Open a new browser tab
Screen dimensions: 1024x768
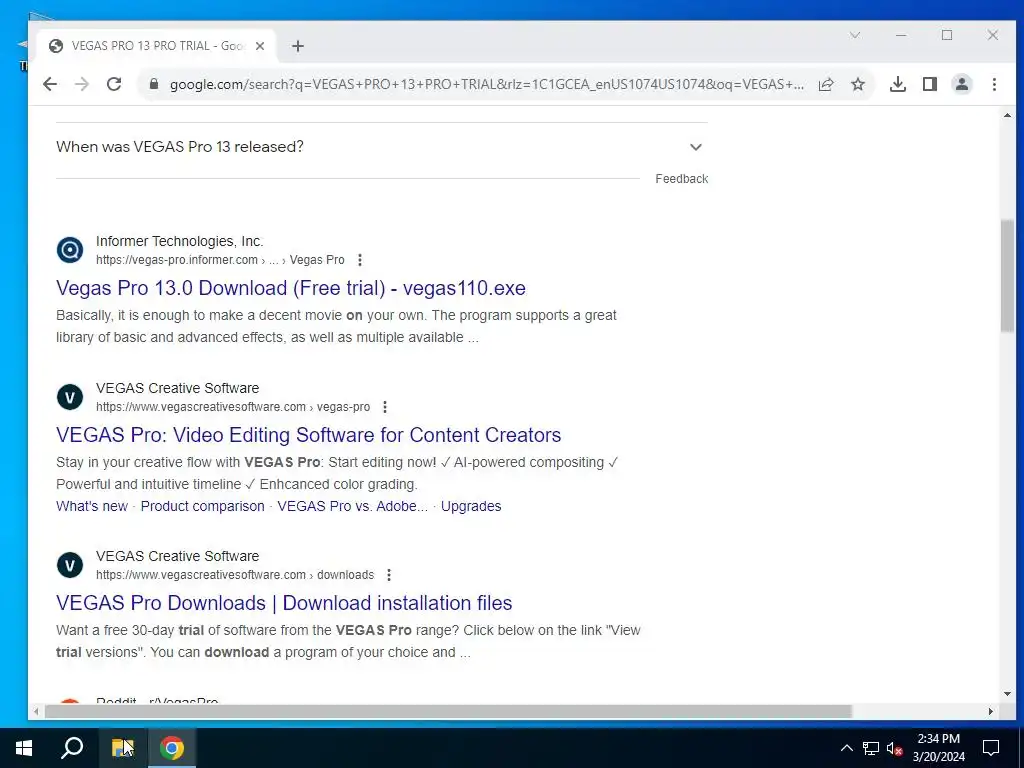click(298, 46)
